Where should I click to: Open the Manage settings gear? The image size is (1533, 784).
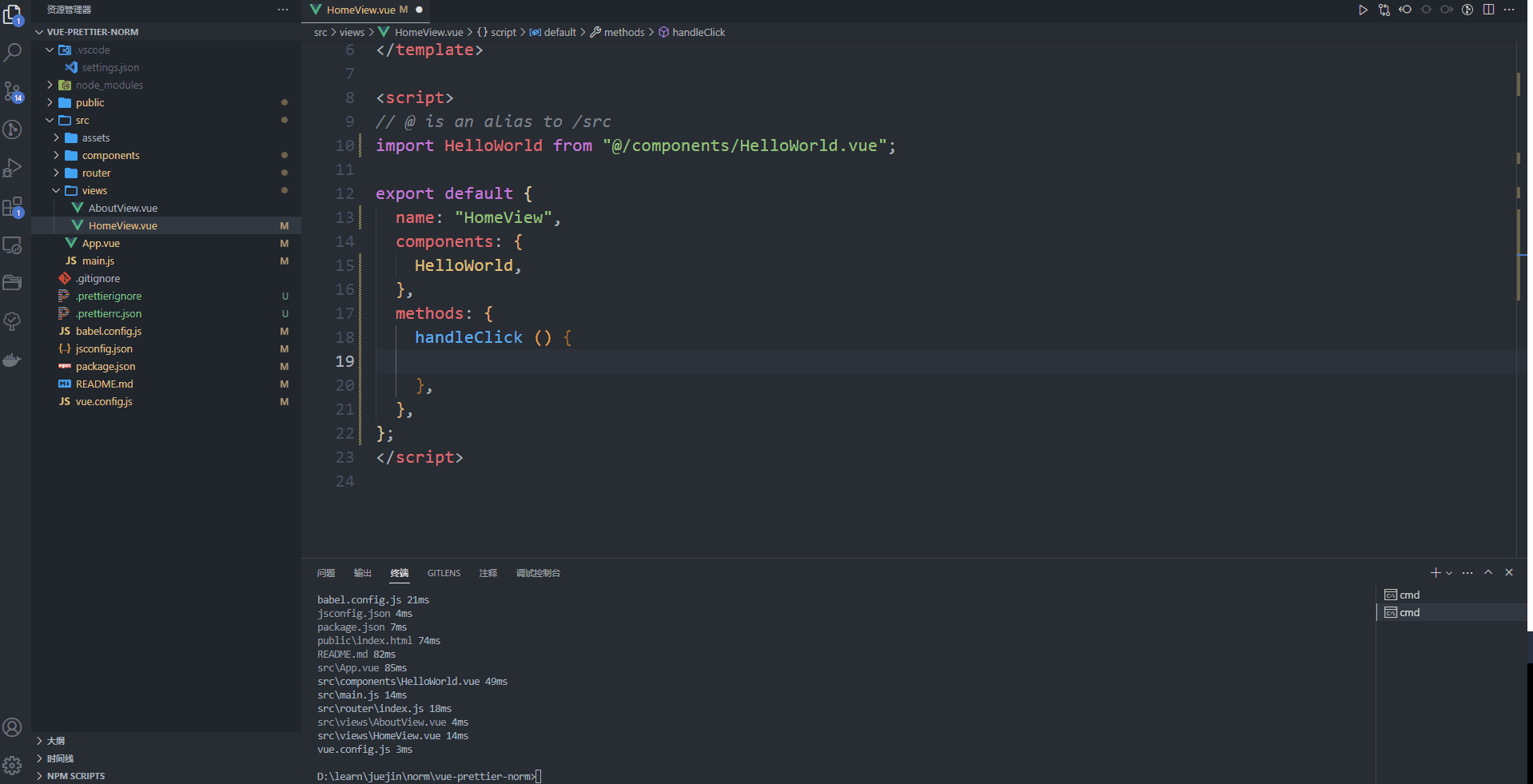coord(13,764)
